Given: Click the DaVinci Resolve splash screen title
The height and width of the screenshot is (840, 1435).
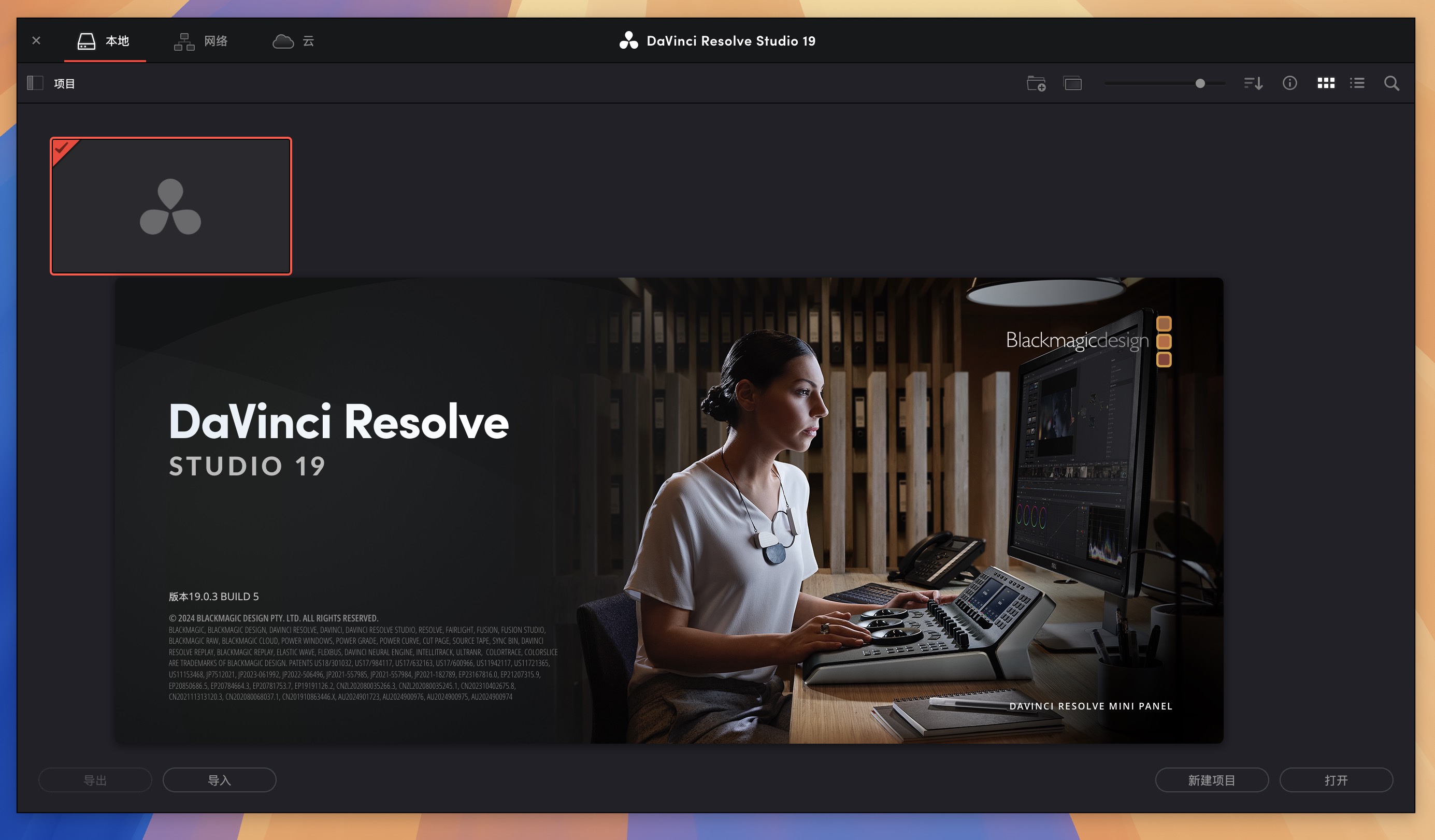Looking at the screenshot, I should tap(338, 422).
